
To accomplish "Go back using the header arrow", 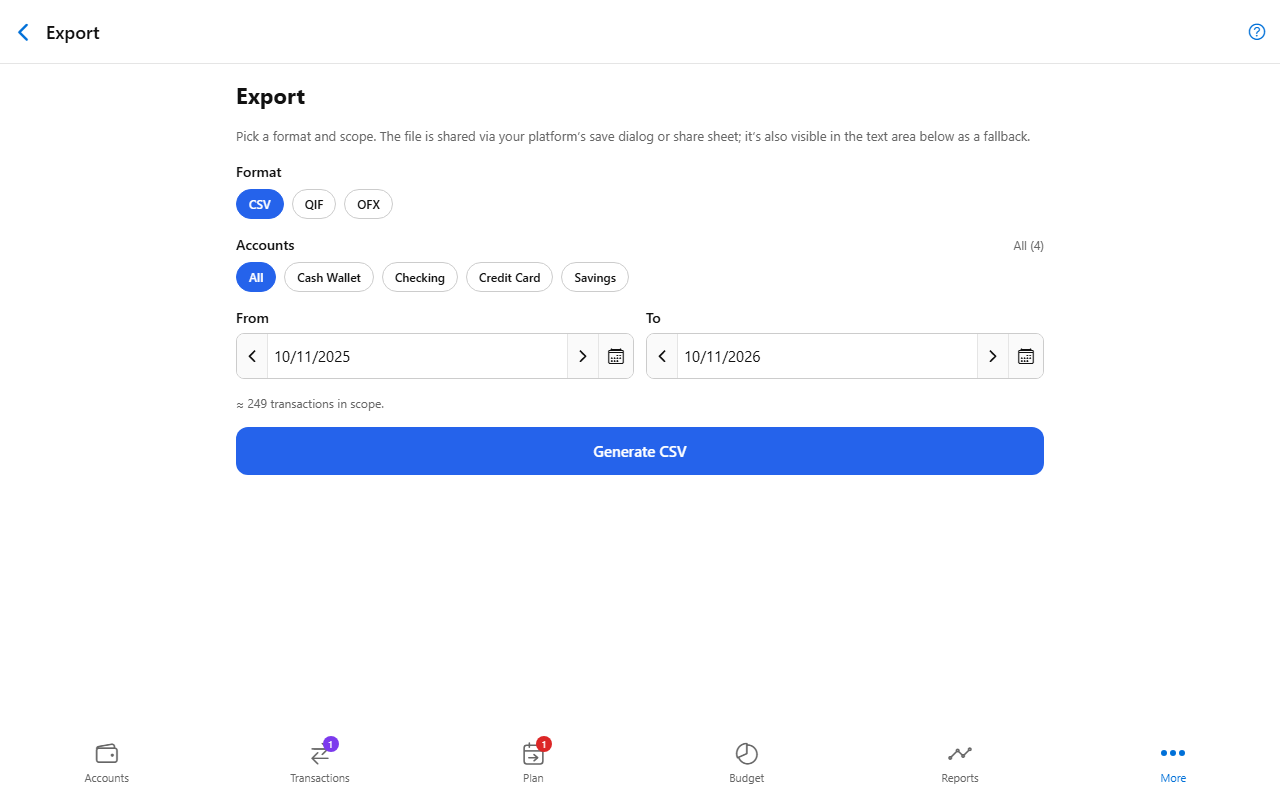I will click(x=24, y=32).
